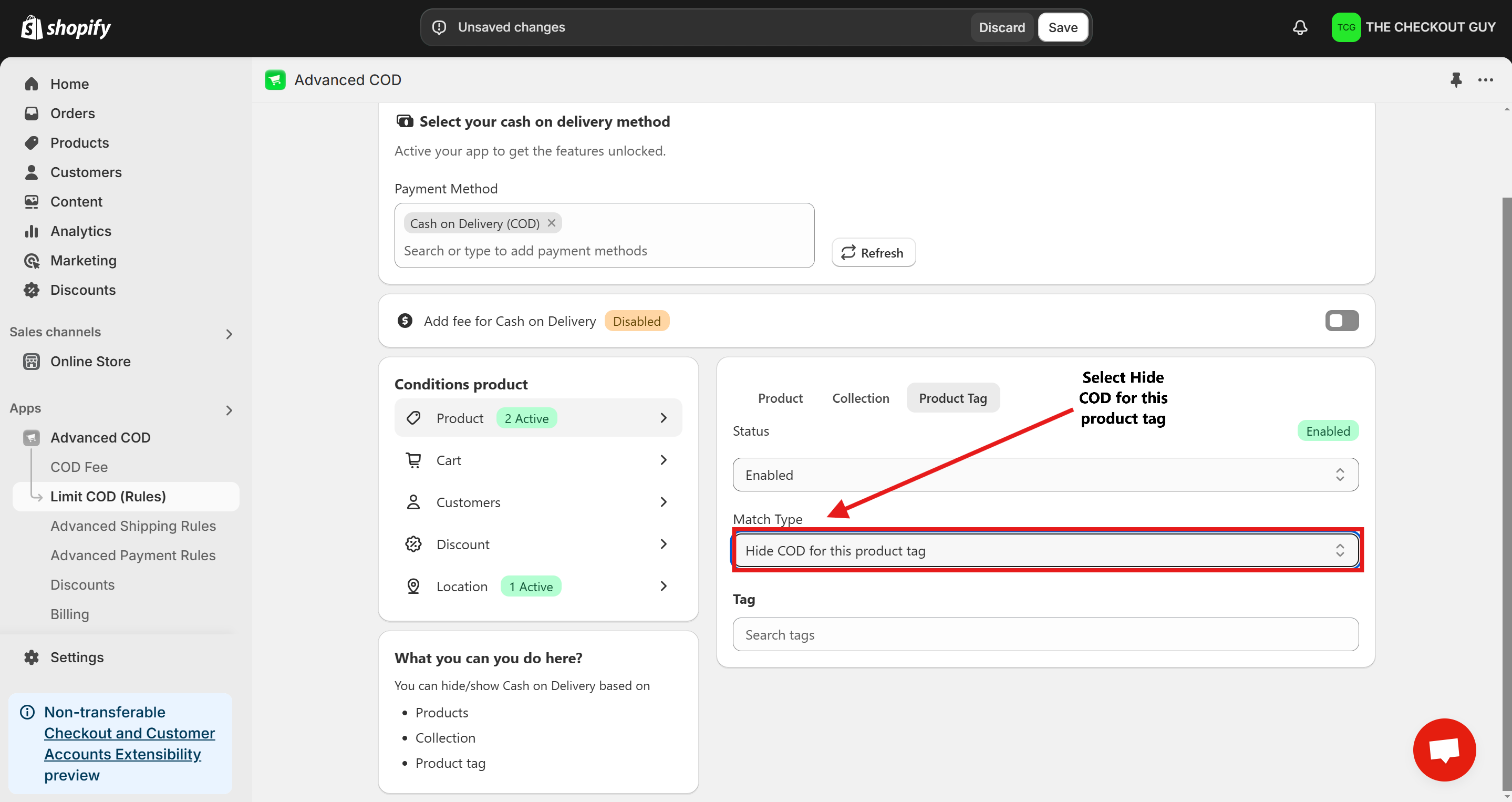The height and width of the screenshot is (802, 1512).
Task: Discard unsaved changes
Action: [1001, 27]
